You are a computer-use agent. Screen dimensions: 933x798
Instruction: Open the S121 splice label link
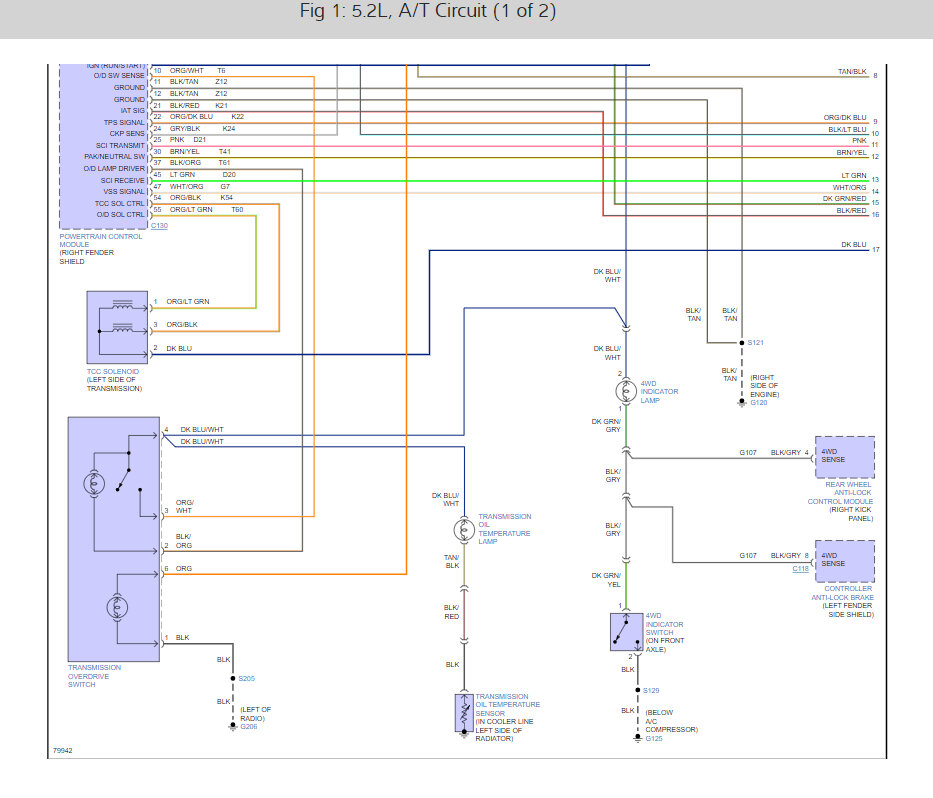point(756,343)
